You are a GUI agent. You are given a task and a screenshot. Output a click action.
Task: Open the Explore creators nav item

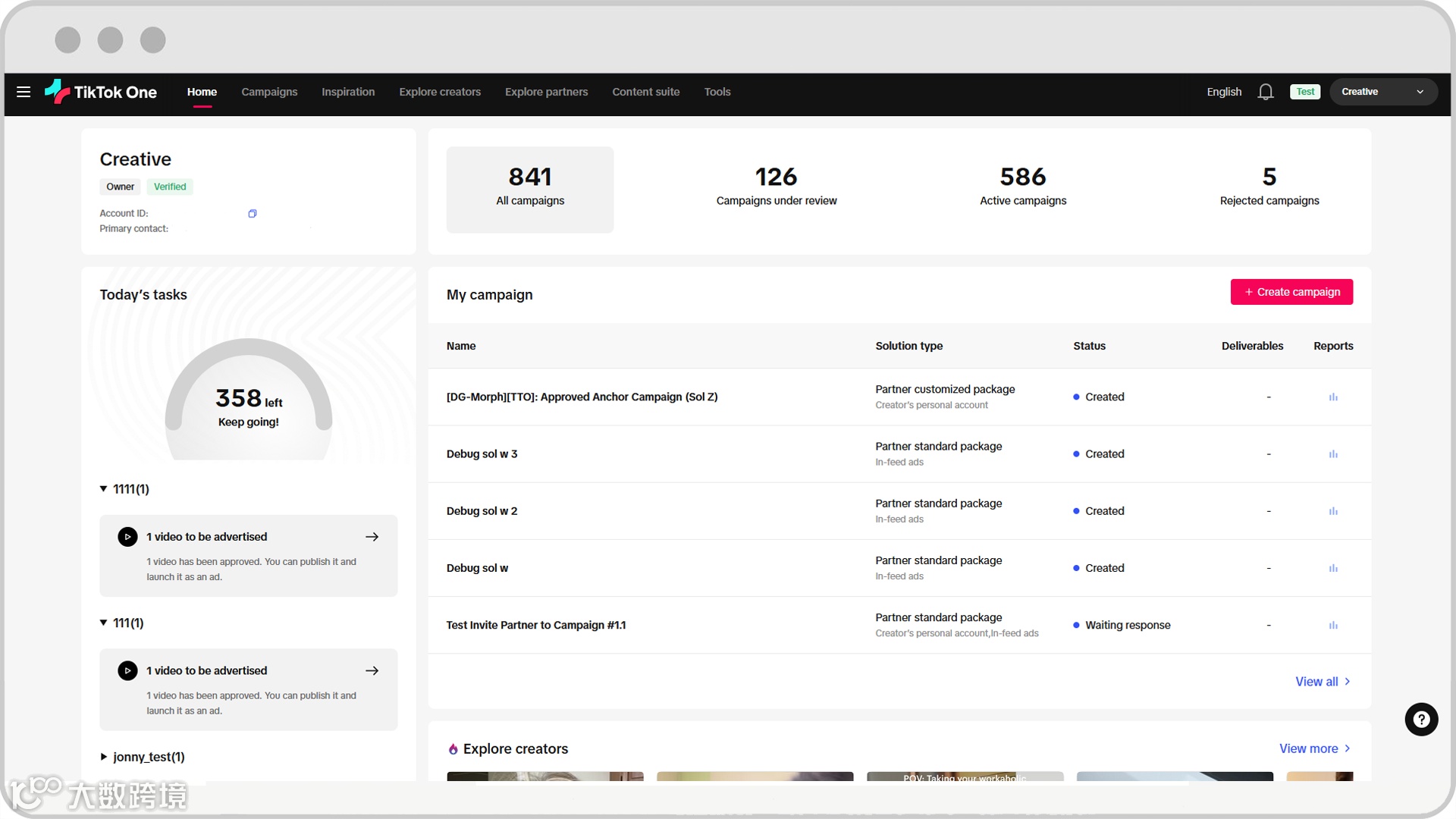440,92
